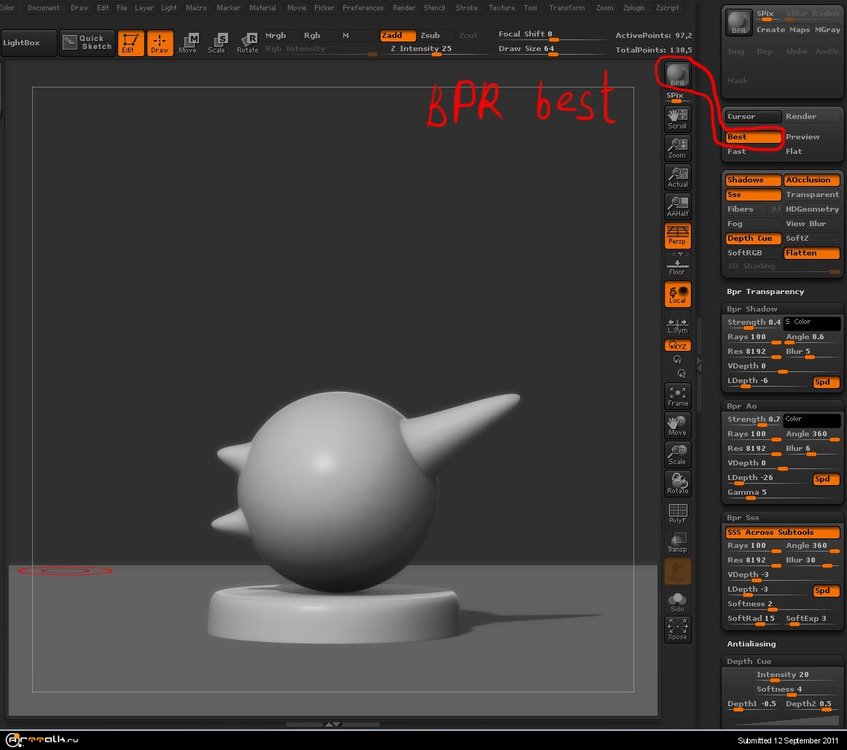Open the Document menu
847x750 pixels.
pyautogui.click(x=43, y=8)
